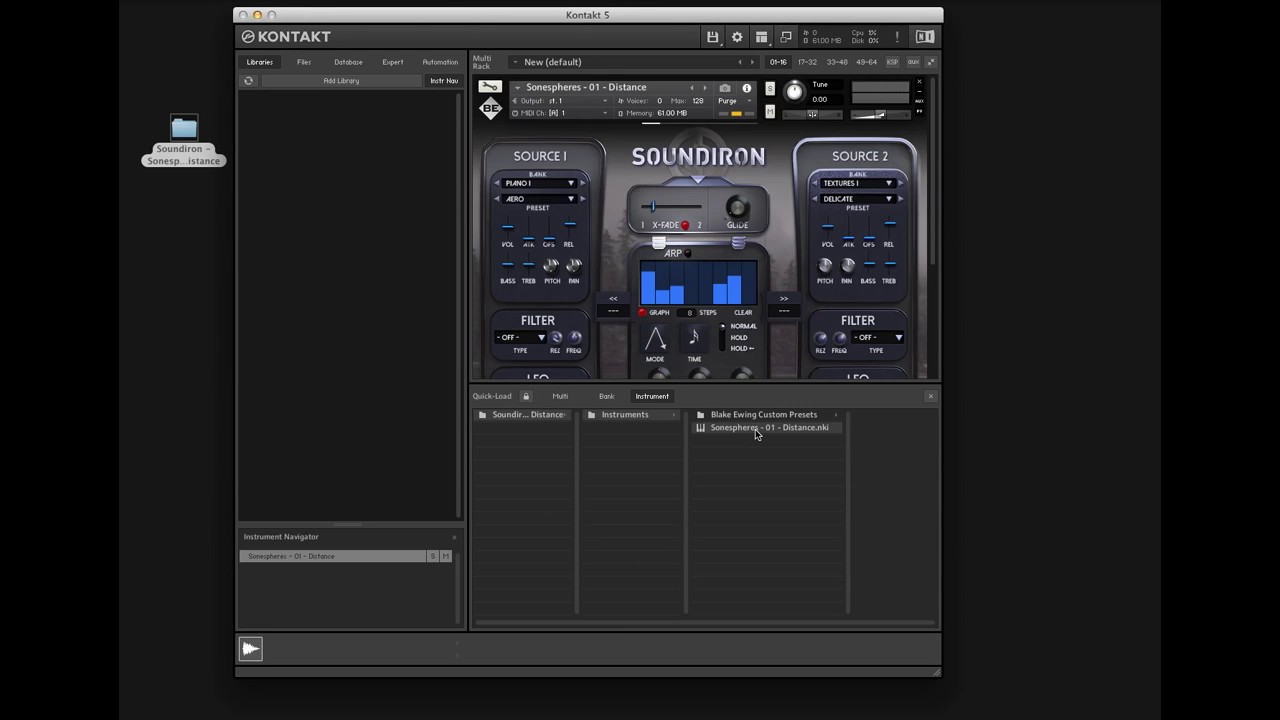Refresh the library list
Image resolution: width=1280 pixels, height=720 pixels.
coord(249,81)
